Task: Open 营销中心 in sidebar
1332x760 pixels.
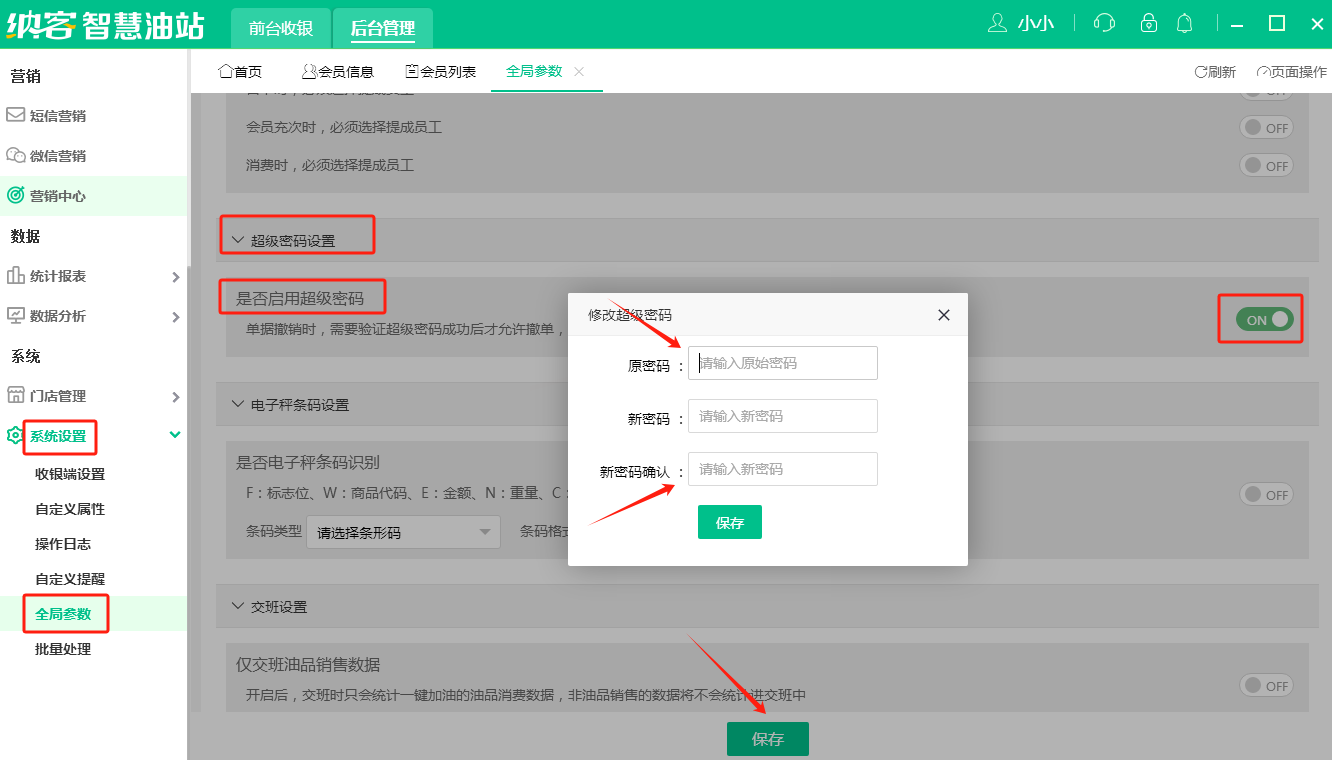Action: point(57,196)
